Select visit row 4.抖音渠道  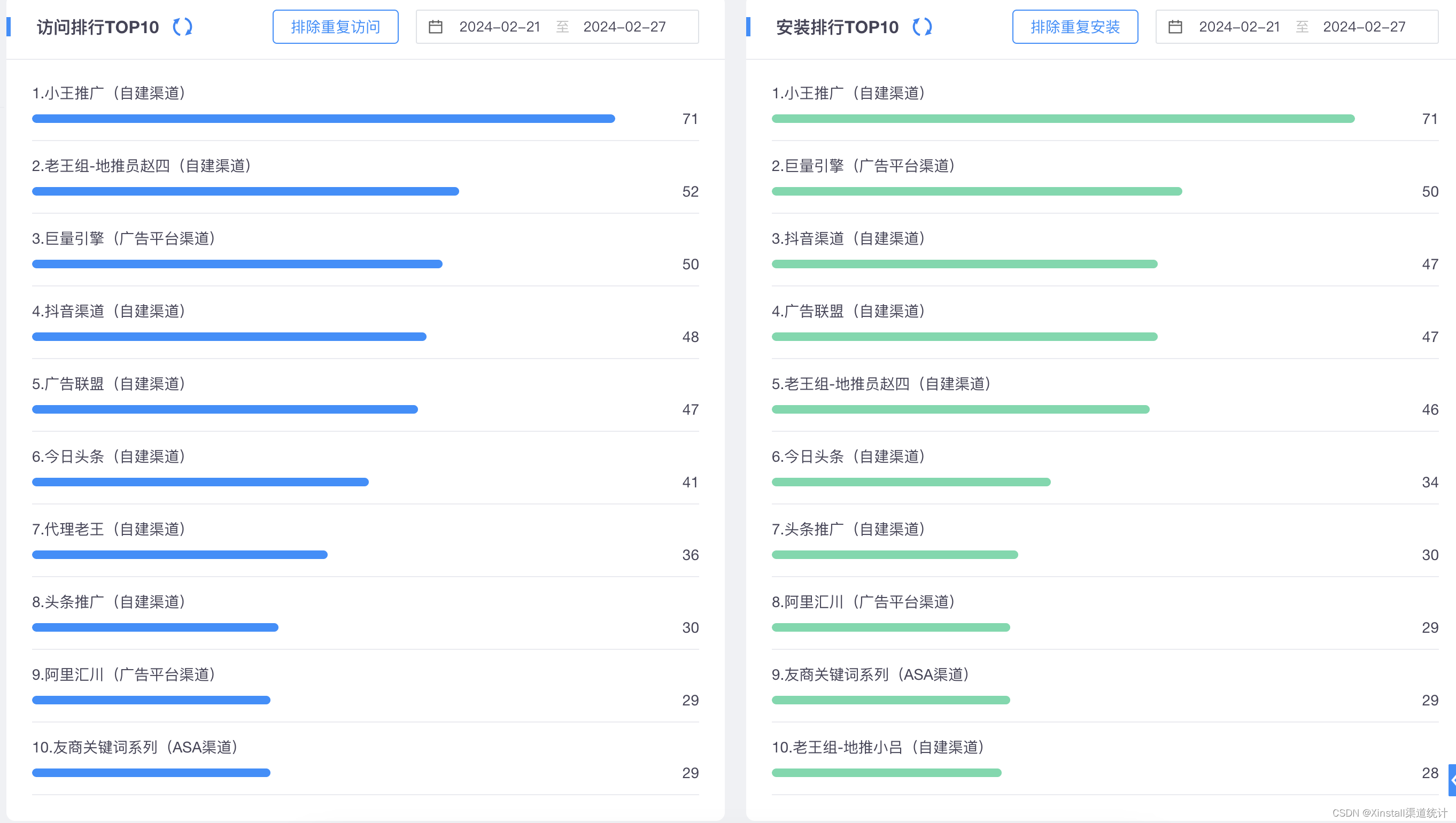point(365,323)
